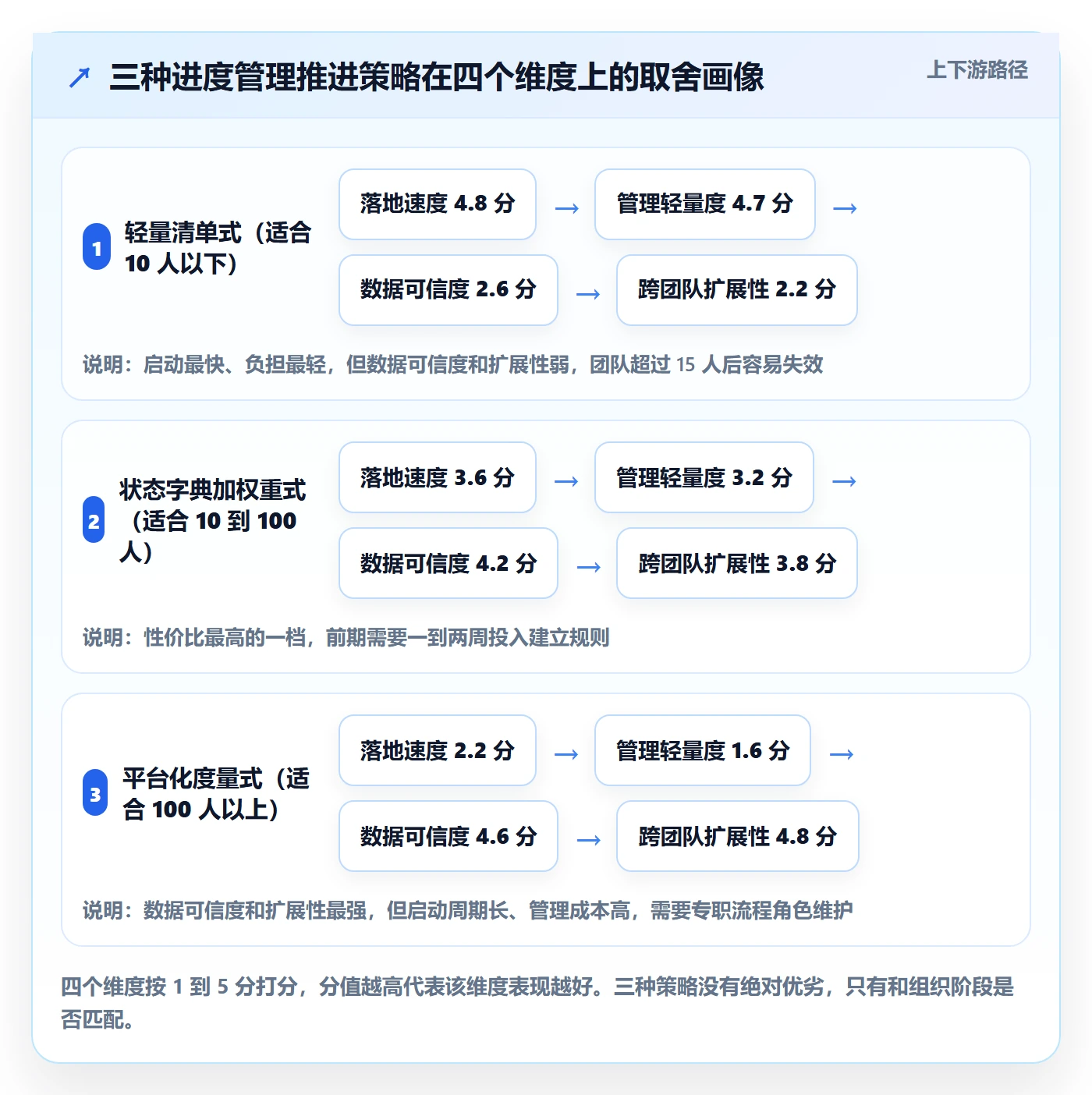1092x1095 pixels.
Task: Click the arrow after 数据可信度 4.2 分
Action: click(588, 567)
